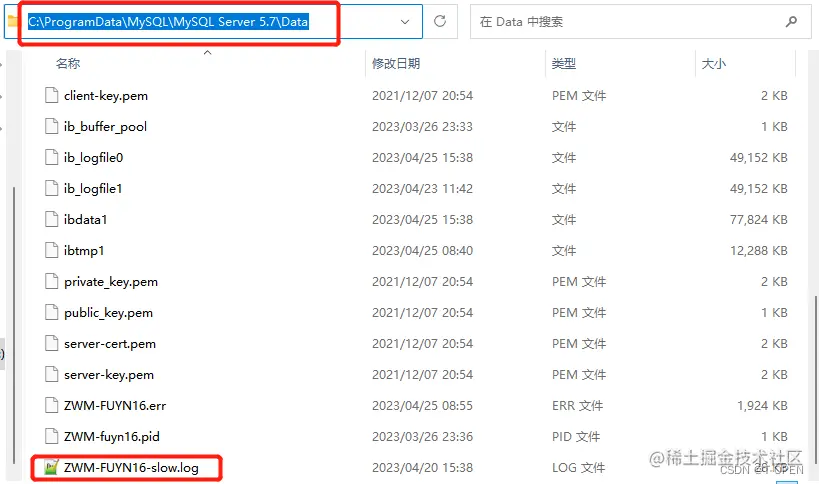Click date 2023/04/25 08:55

(423, 405)
